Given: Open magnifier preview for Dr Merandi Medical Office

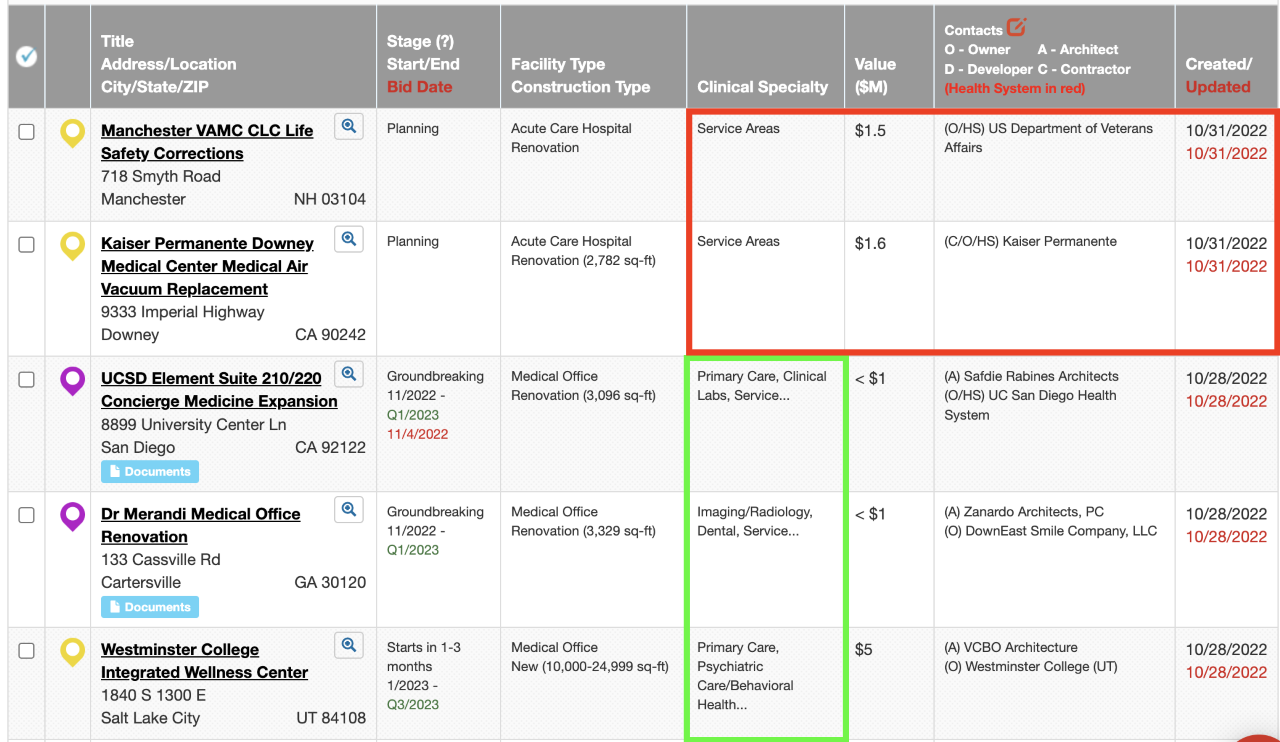Looking at the screenshot, I should point(348,509).
